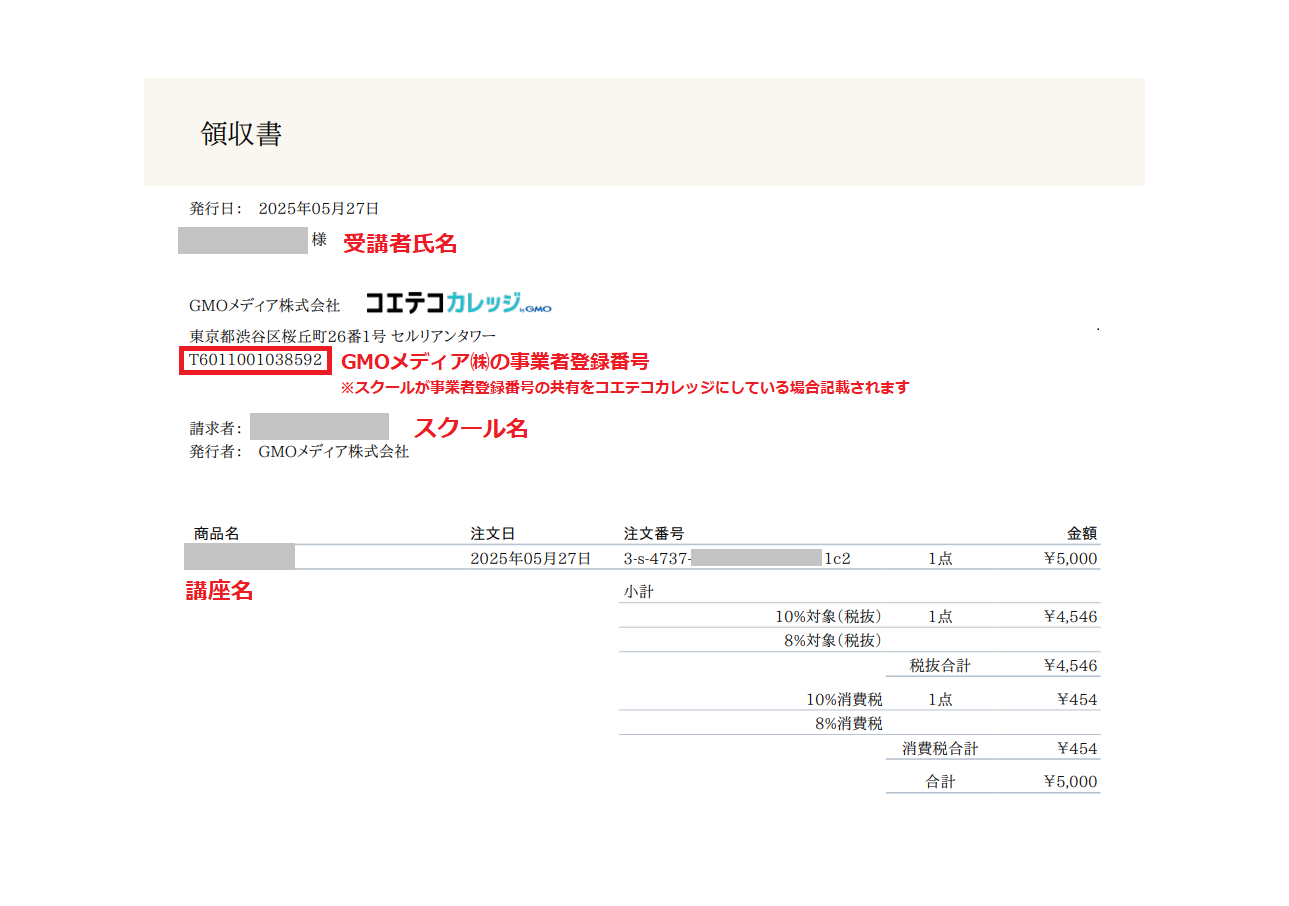Click 1点 in the 10%消費税 row
Viewport: 1289px width, 906px height.
940,699
